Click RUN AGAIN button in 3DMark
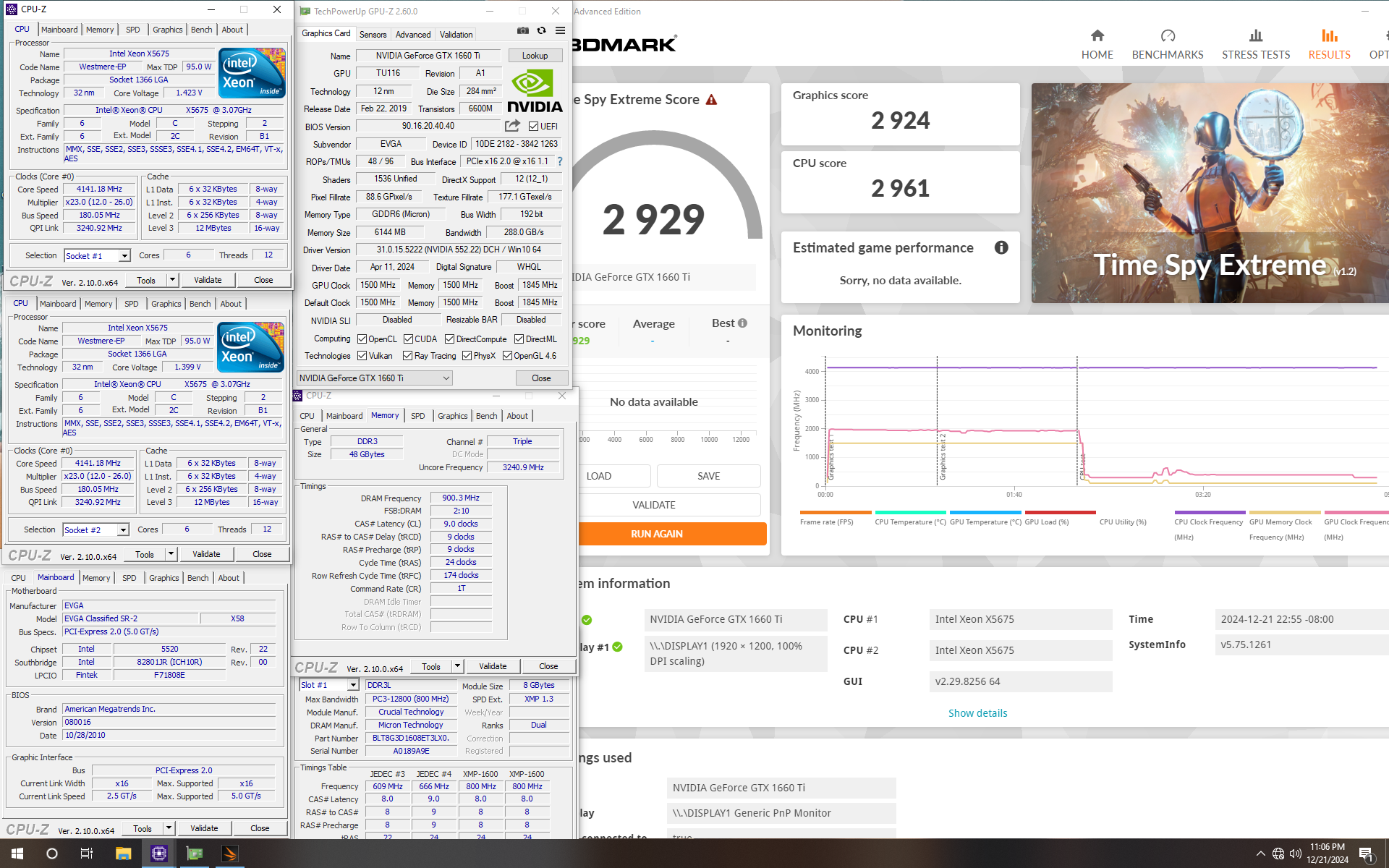Screen dimensions: 1389x868 pyautogui.click(x=657, y=534)
